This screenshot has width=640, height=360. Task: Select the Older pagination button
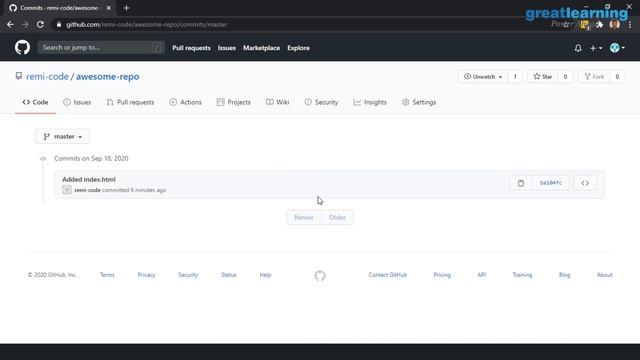(x=338, y=218)
